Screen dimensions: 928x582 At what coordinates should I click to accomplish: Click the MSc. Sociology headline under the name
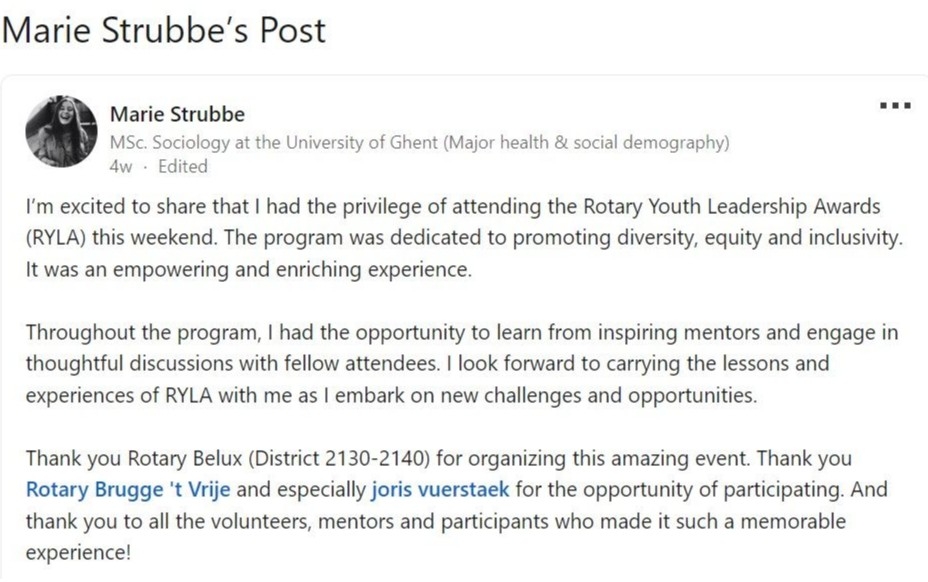pyautogui.click(x=419, y=143)
